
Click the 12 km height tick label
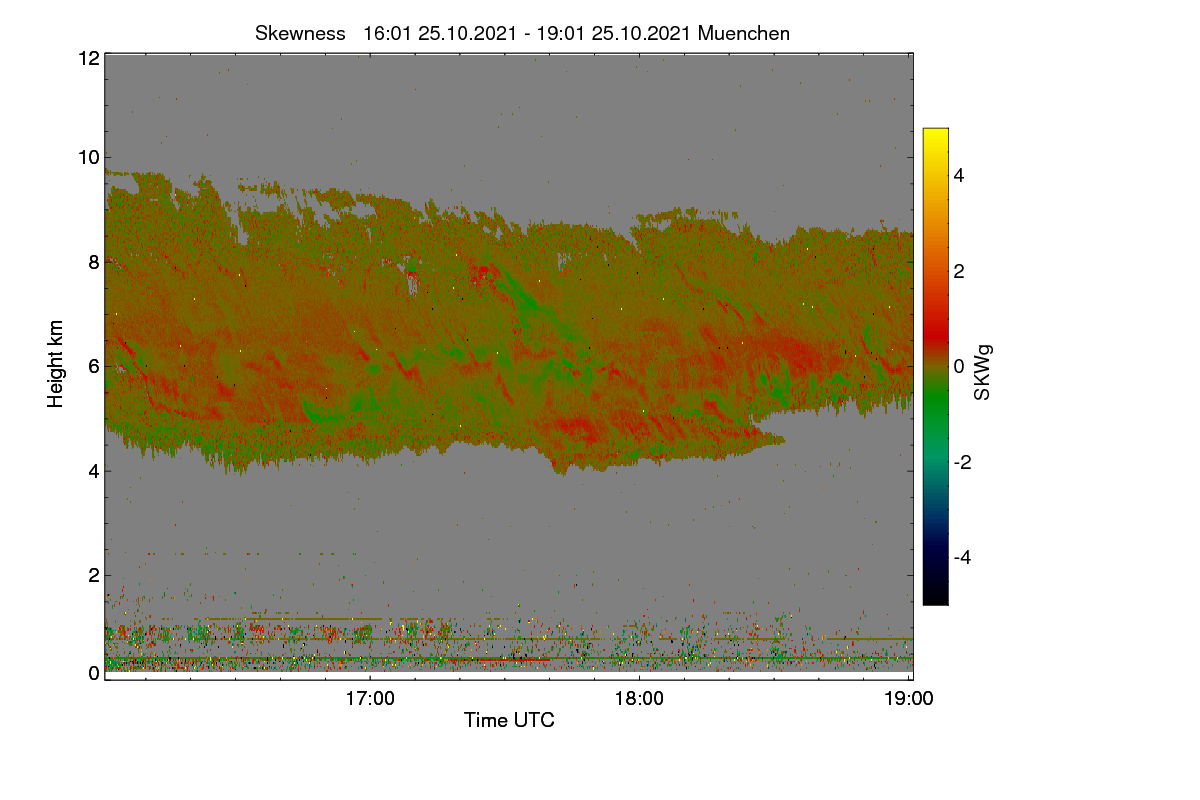(88, 58)
